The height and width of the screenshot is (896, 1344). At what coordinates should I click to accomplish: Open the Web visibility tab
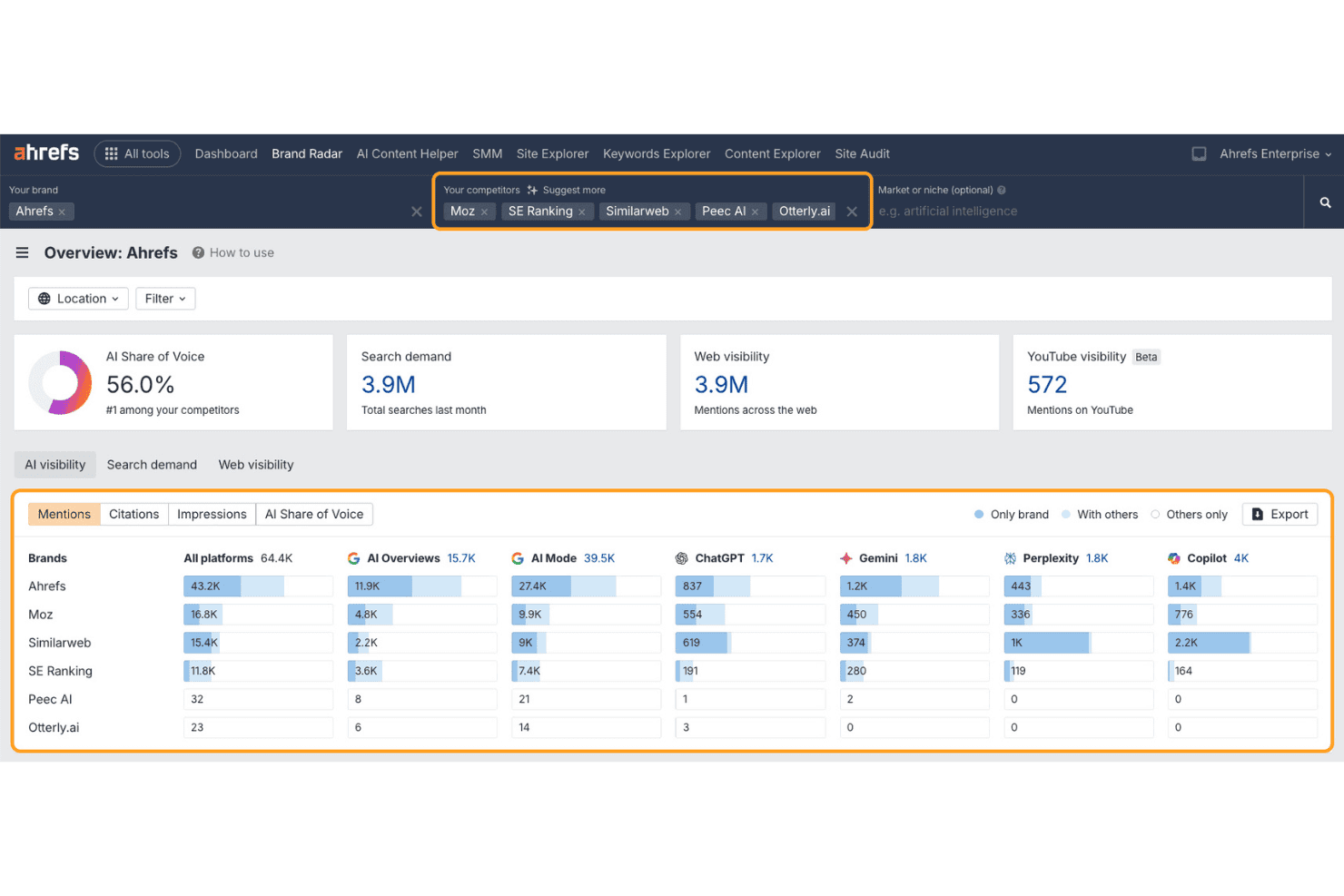coord(256,465)
